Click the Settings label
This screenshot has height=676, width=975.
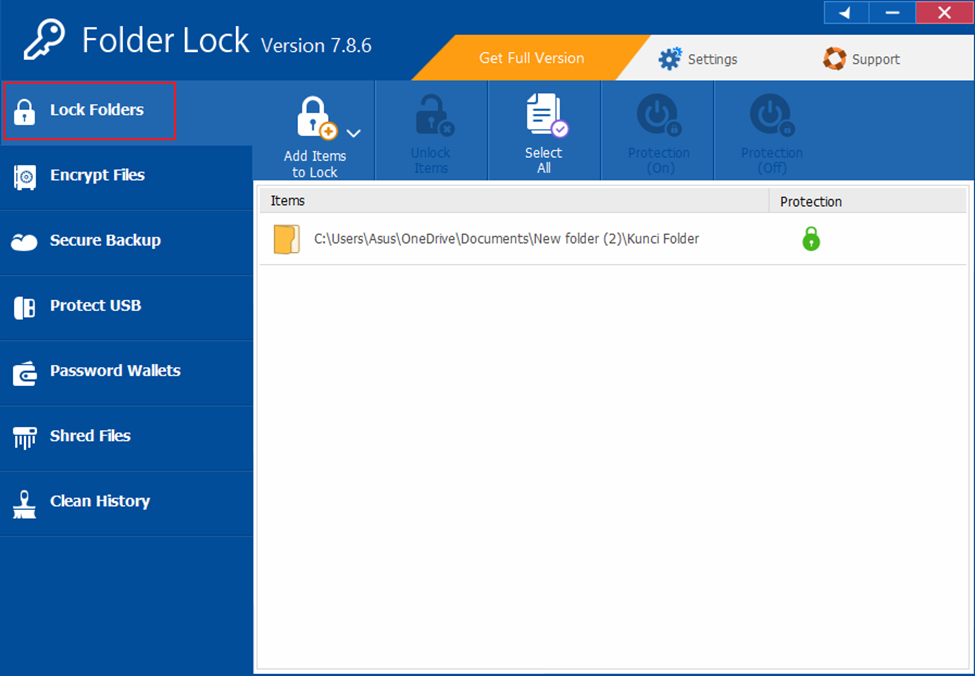(x=712, y=60)
